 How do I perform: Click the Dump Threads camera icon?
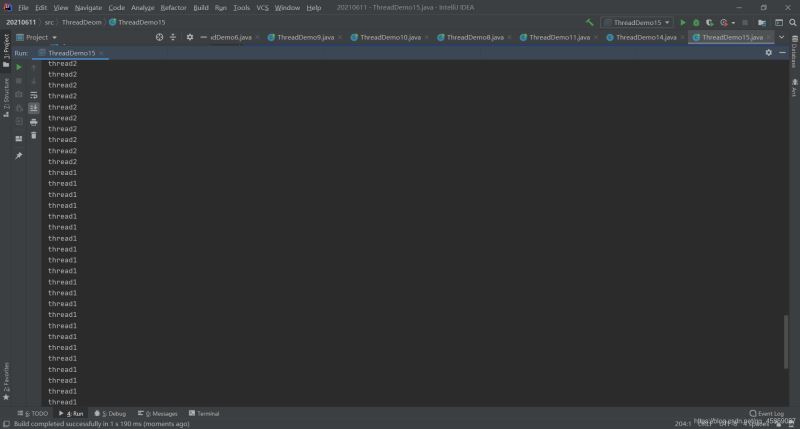point(19,94)
